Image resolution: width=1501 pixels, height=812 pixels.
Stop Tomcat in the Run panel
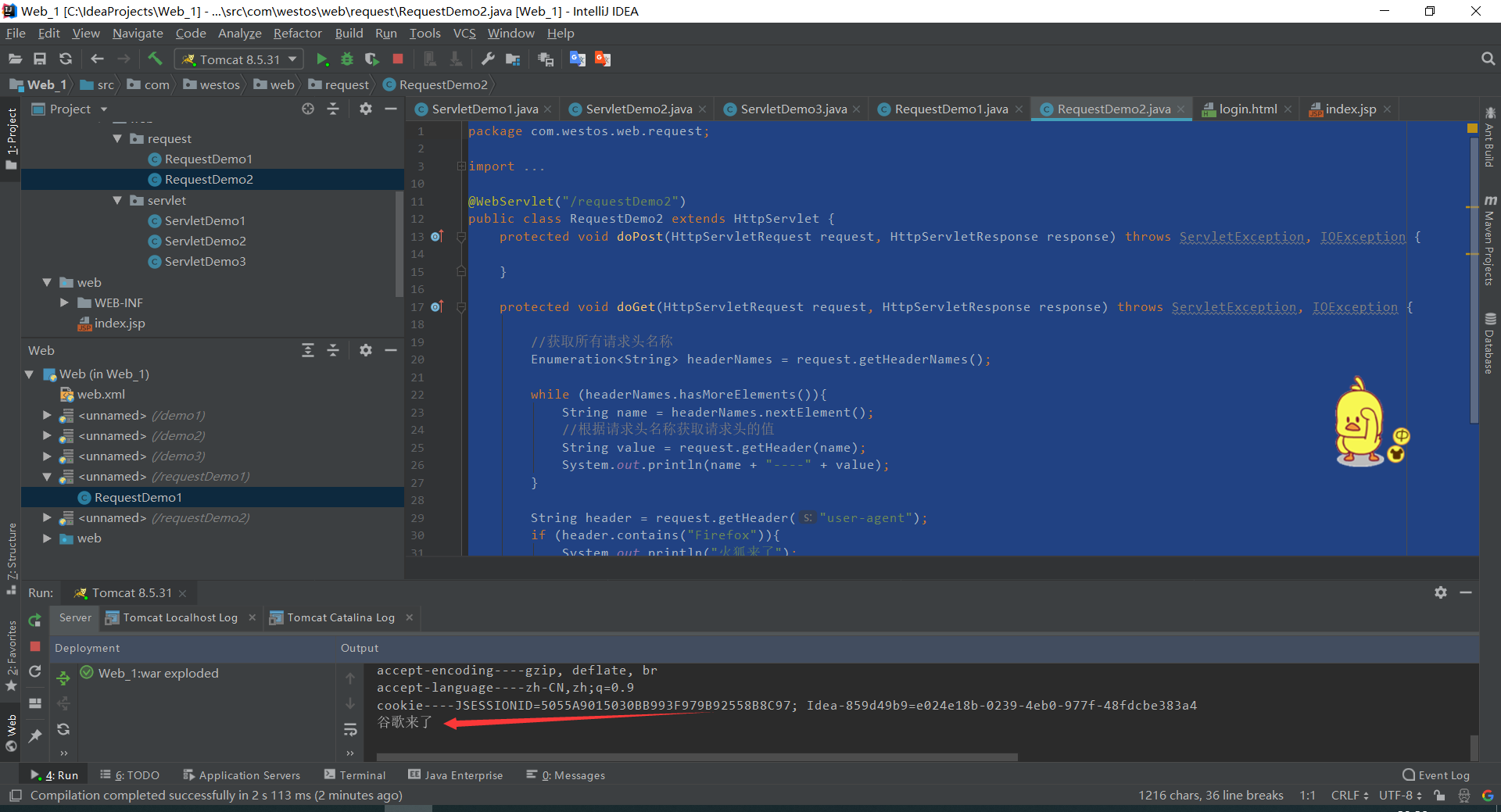pos(35,646)
